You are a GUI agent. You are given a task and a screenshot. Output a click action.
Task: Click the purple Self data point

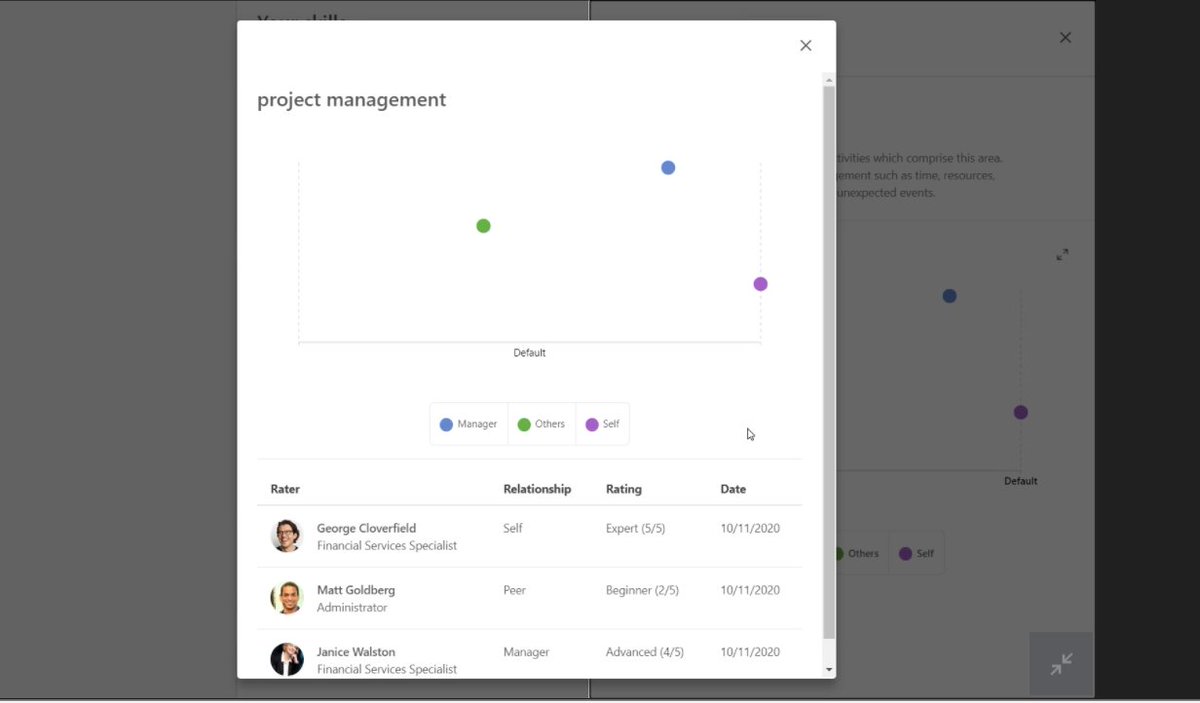[x=760, y=283]
